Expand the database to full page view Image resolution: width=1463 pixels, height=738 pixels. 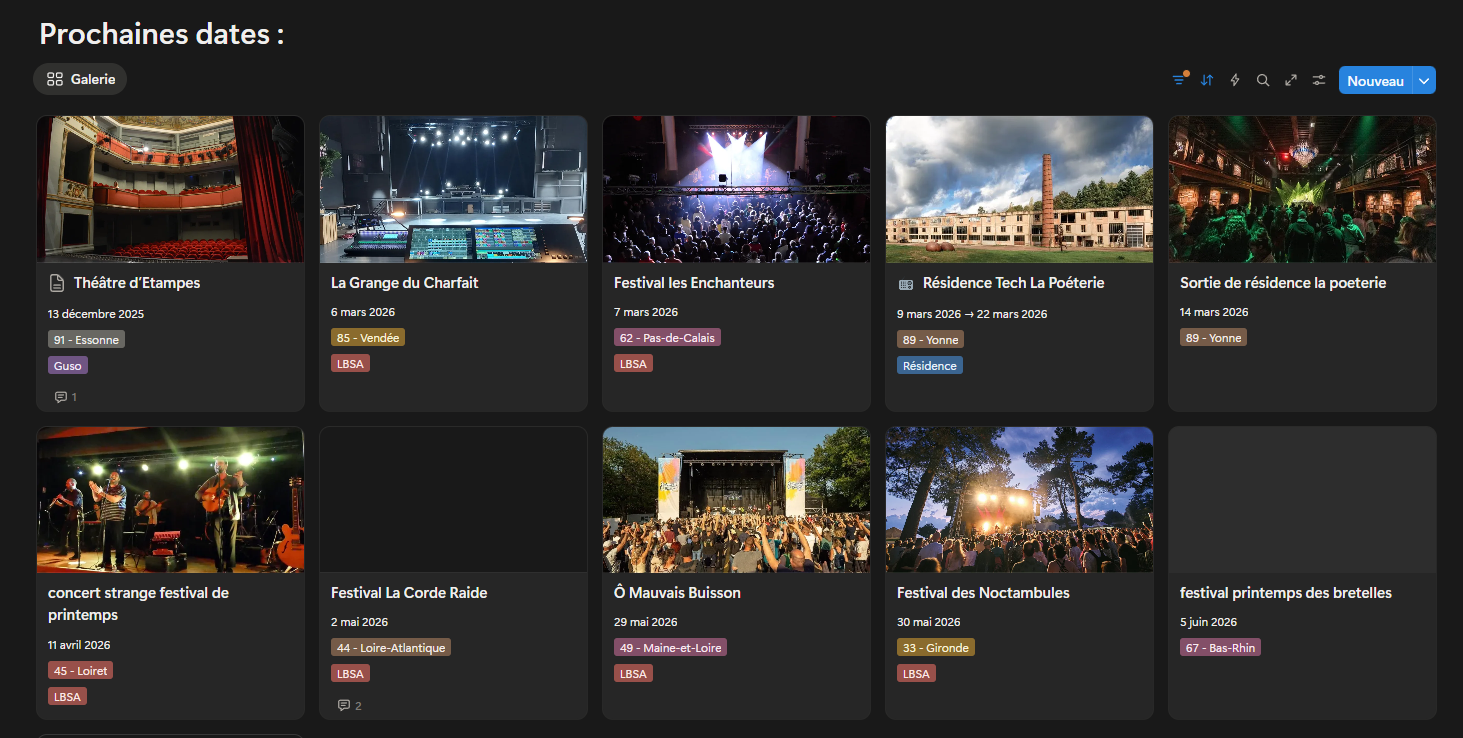1290,79
